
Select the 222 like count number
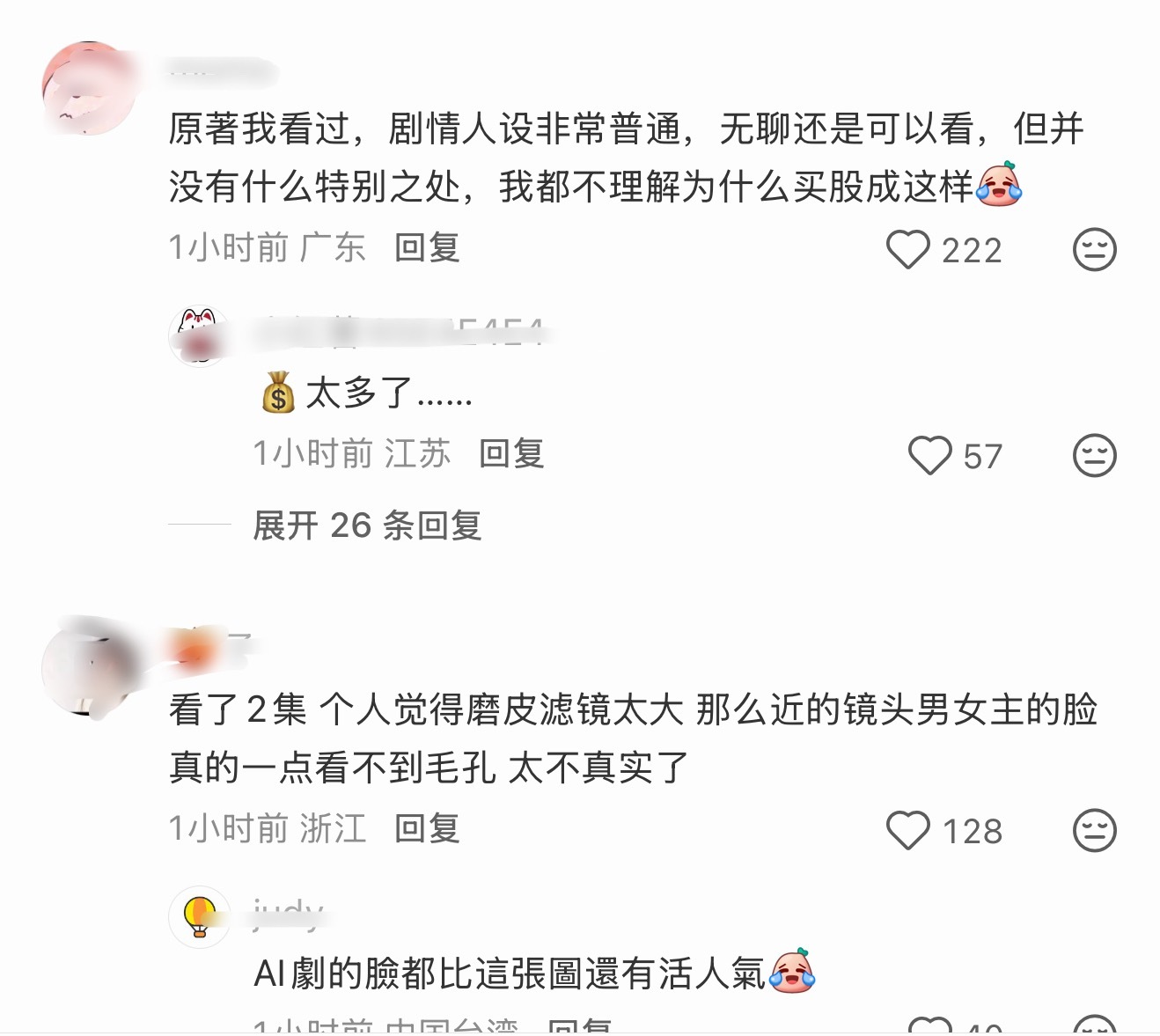pyautogui.click(x=972, y=251)
